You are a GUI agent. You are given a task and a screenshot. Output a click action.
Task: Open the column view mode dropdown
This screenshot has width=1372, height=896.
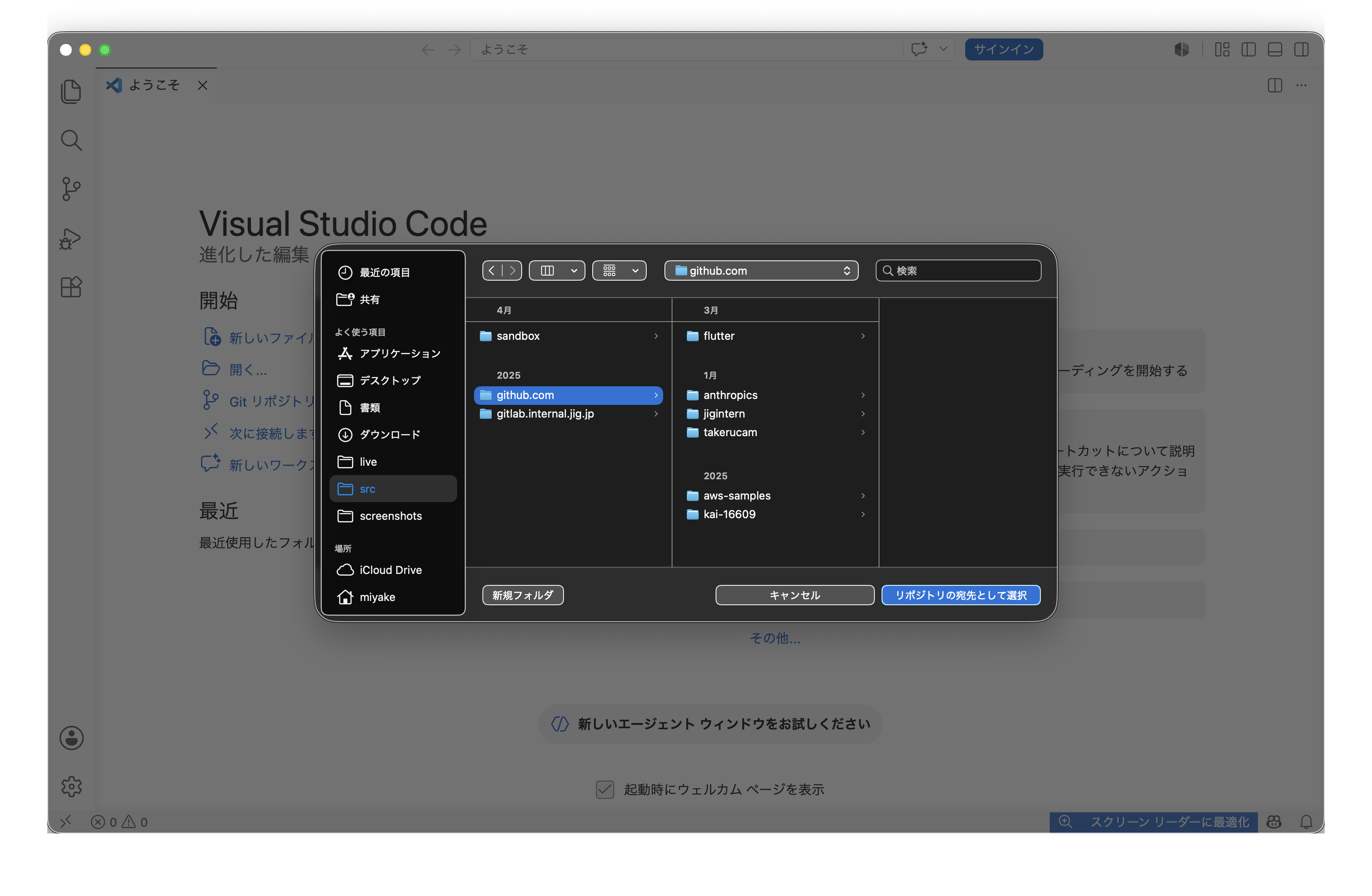(557, 270)
